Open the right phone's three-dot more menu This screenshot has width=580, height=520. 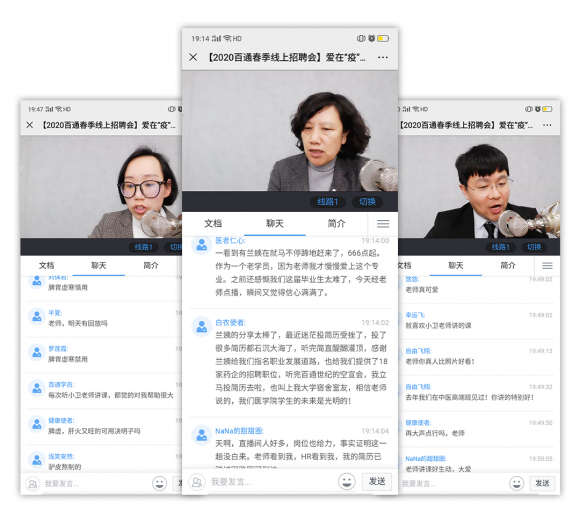tap(547, 125)
